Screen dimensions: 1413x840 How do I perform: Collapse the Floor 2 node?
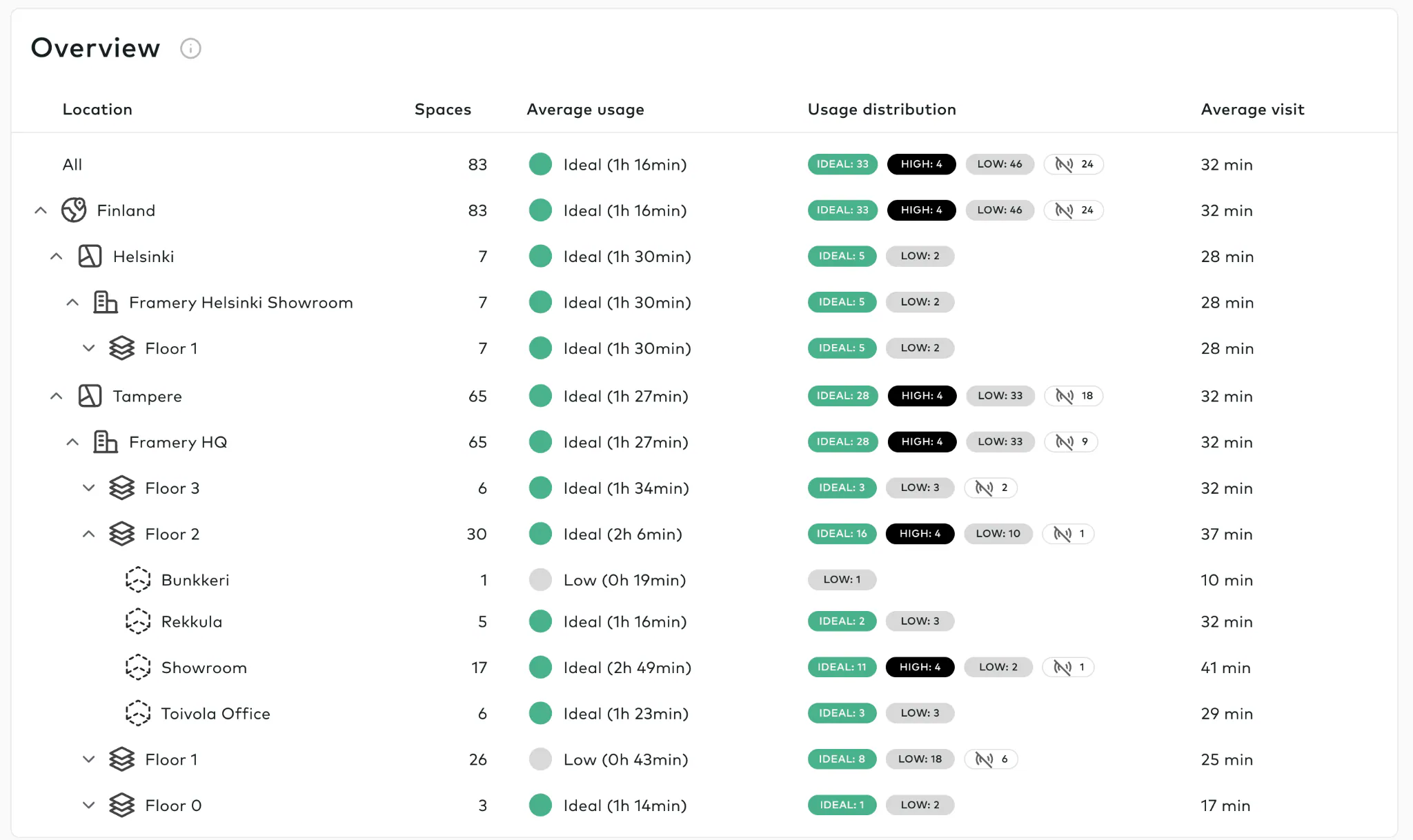[x=89, y=534]
